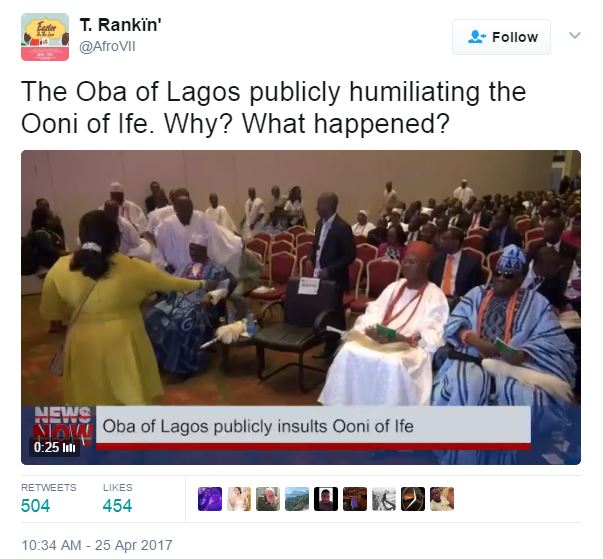Open the fifth liker avatar with black border
603x559 pixels.
pyautogui.click(x=326, y=499)
